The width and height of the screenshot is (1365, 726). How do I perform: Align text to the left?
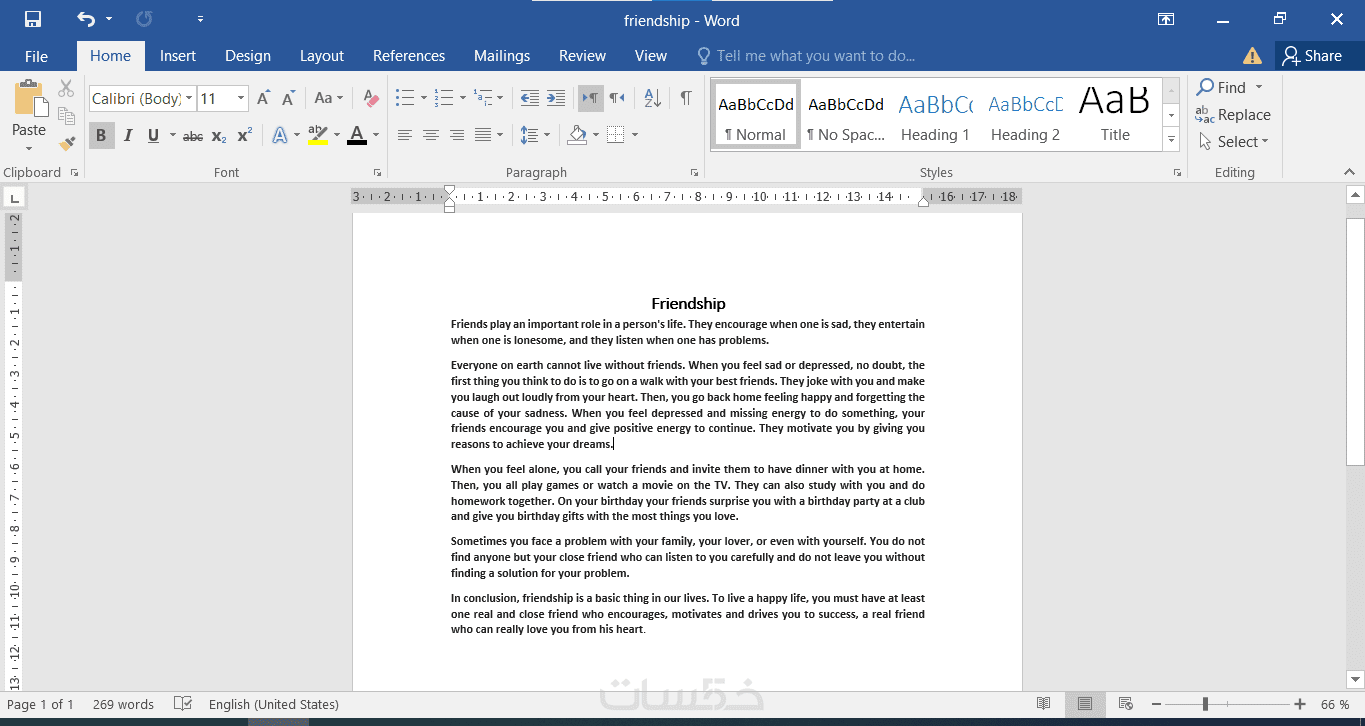click(405, 135)
